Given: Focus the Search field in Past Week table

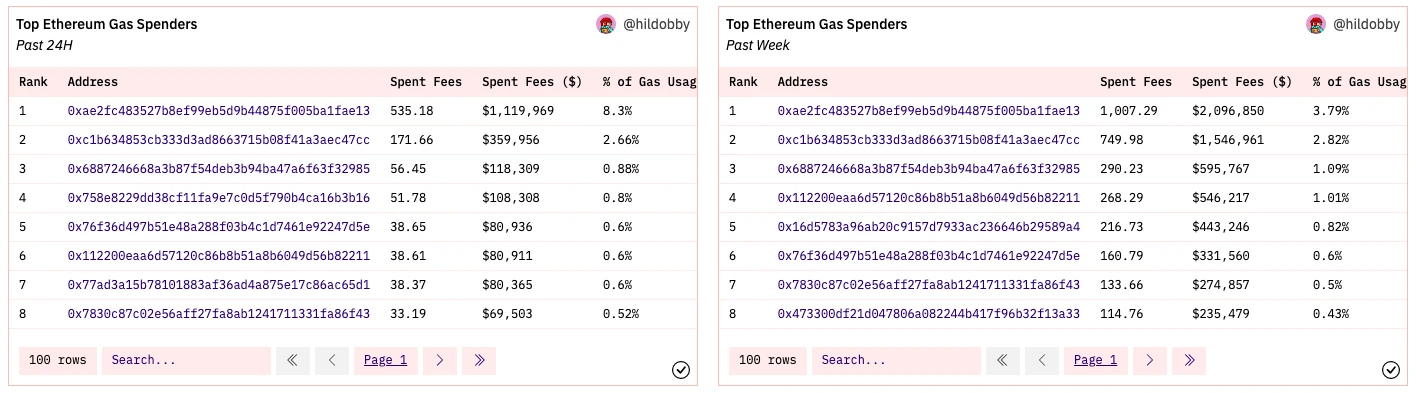Looking at the screenshot, I should click(896, 360).
